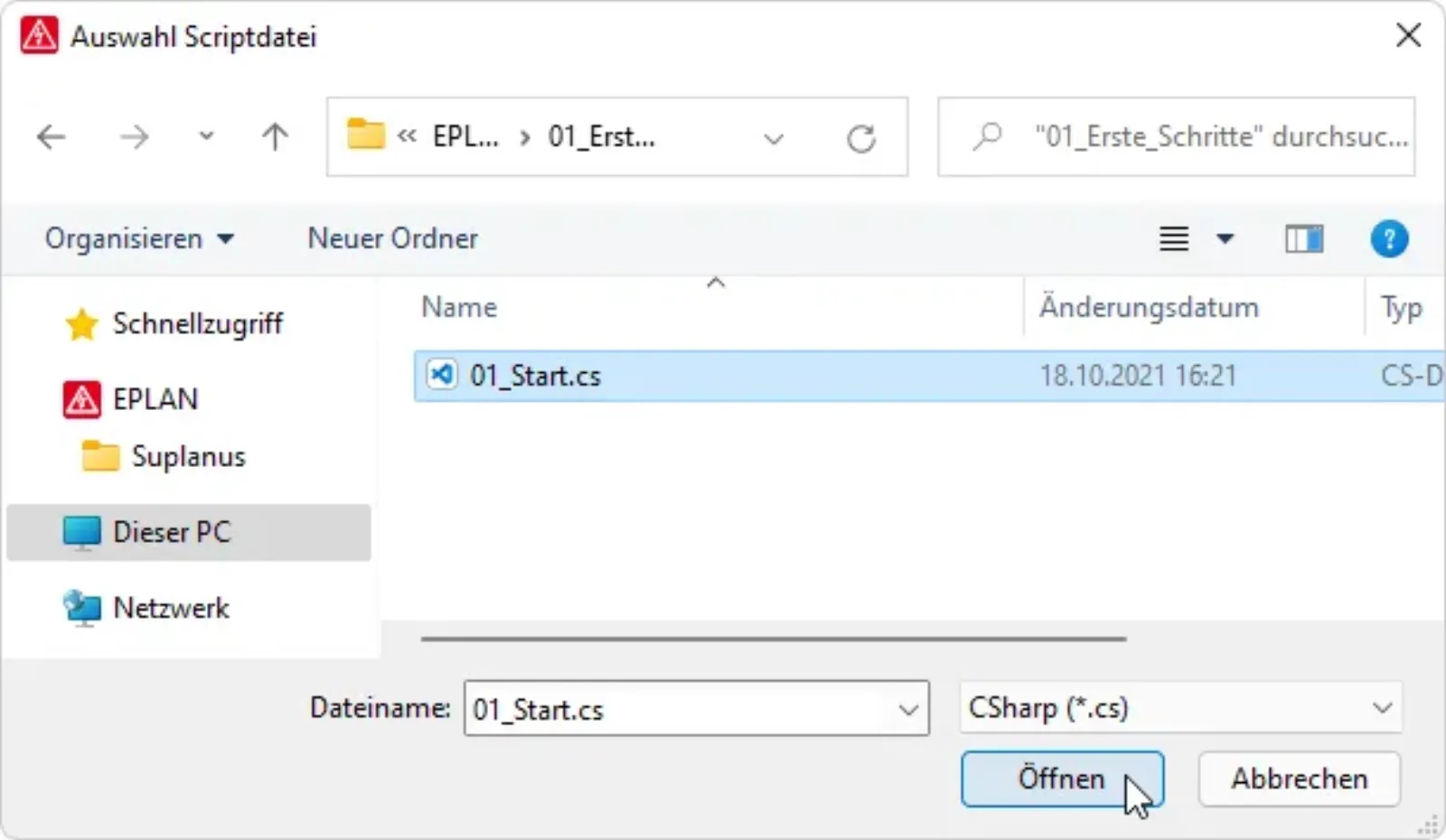Navigate up one folder level
Viewport: 1446px width, 840px height.
click(x=275, y=137)
